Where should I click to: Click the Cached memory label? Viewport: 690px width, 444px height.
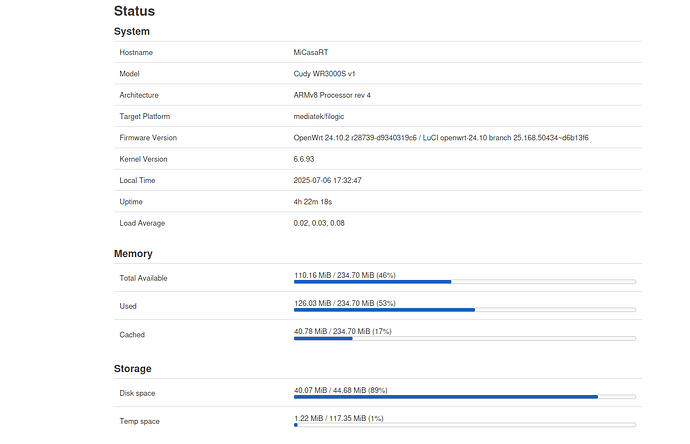tap(132, 335)
